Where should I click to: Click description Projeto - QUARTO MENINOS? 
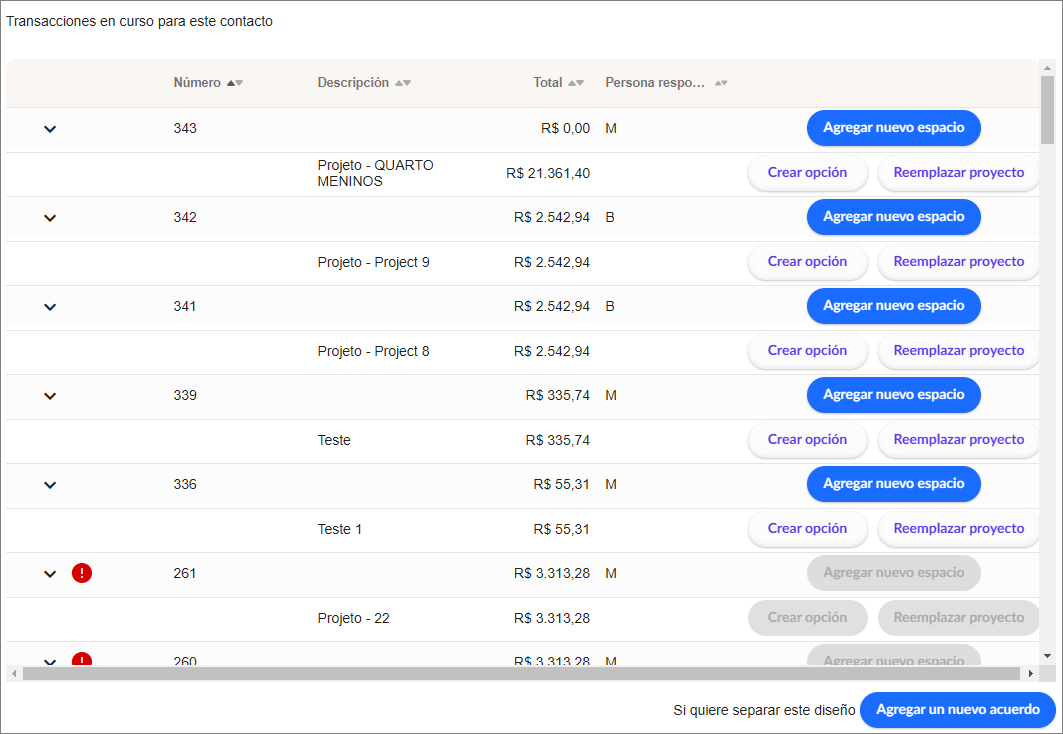(x=376, y=173)
